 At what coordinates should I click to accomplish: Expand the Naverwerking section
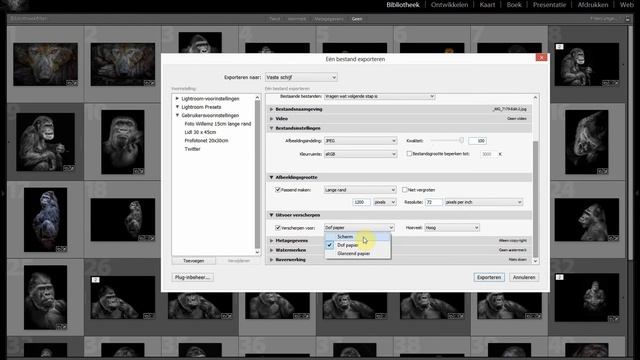tap(271, 260)
